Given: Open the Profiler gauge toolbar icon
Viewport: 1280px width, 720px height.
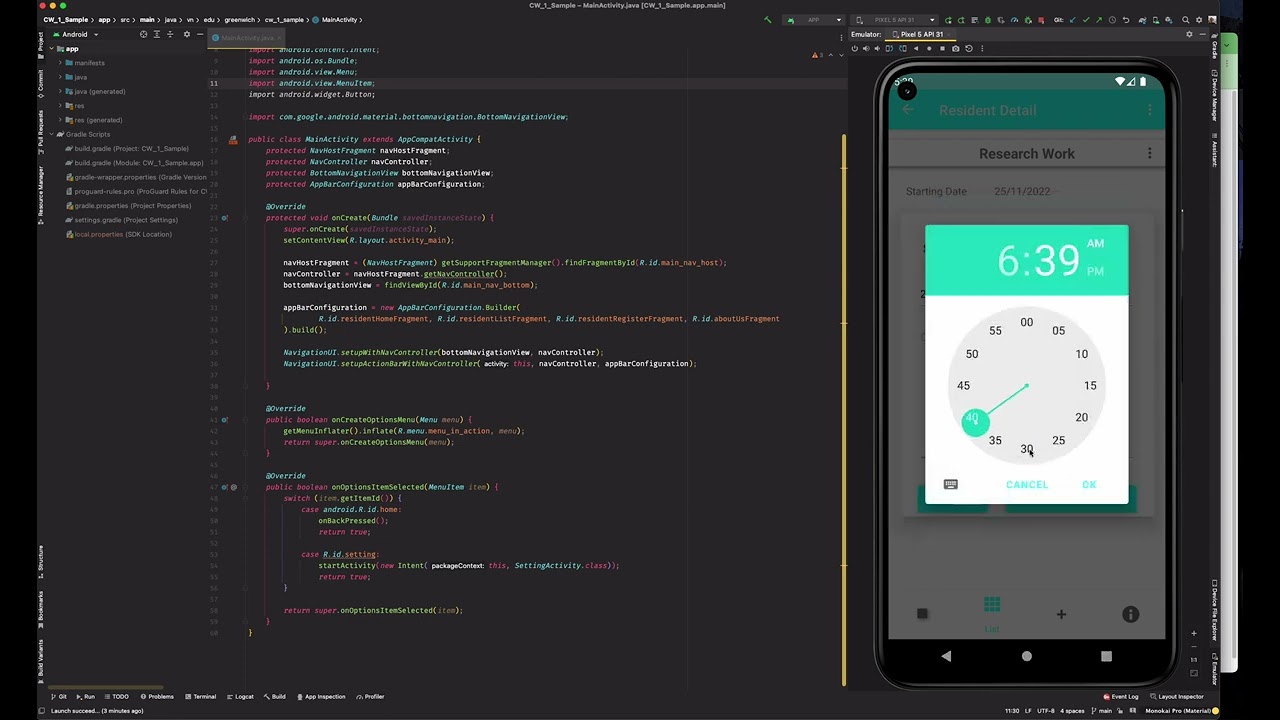Looking at the screenshot, I should coord(1014,20).
